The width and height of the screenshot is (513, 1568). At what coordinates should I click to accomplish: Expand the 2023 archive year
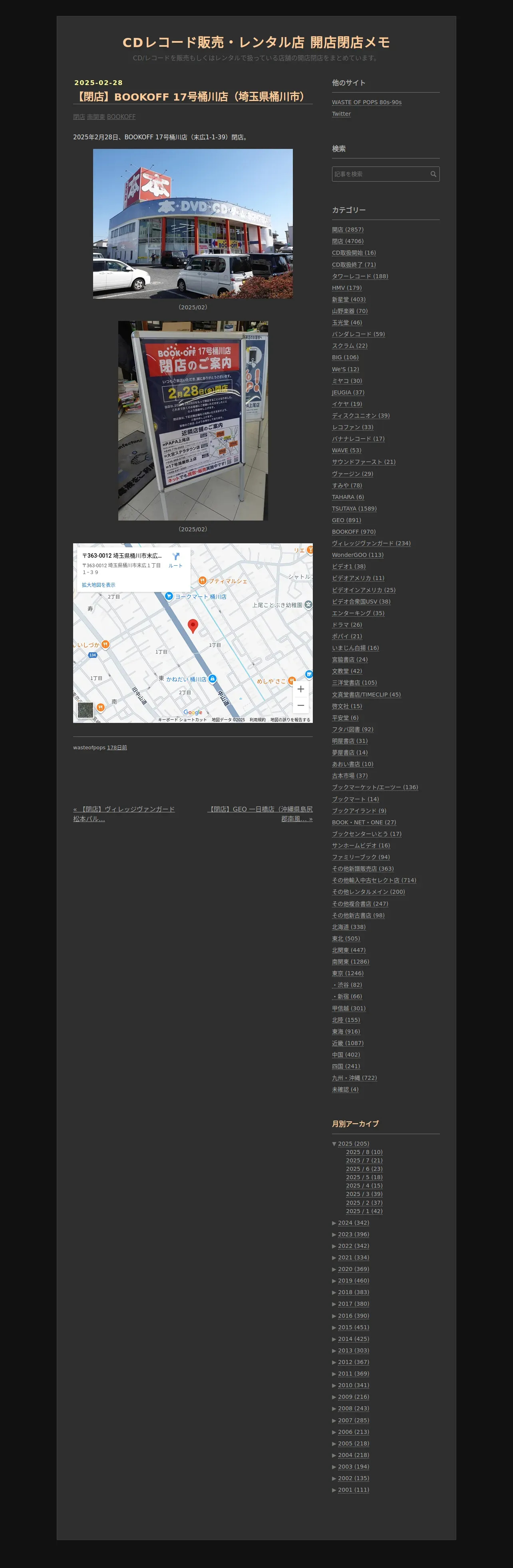pos(334,1234)
